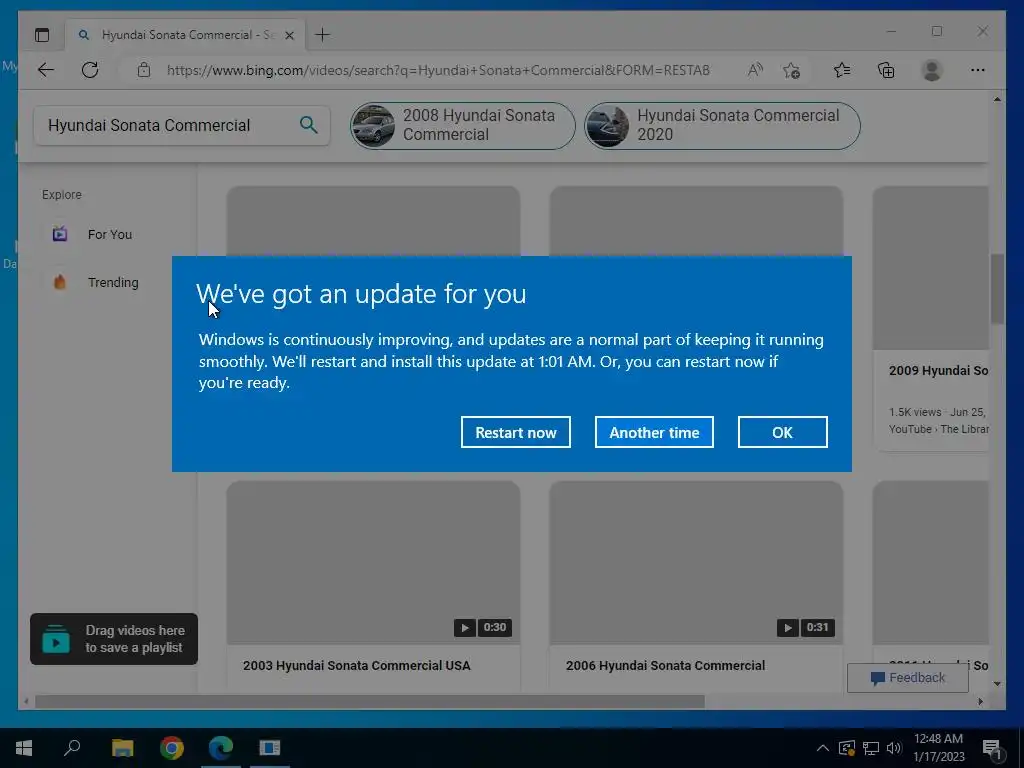Select Hyundai Sonata Commercial 2020 suggestion

[722, 125]
